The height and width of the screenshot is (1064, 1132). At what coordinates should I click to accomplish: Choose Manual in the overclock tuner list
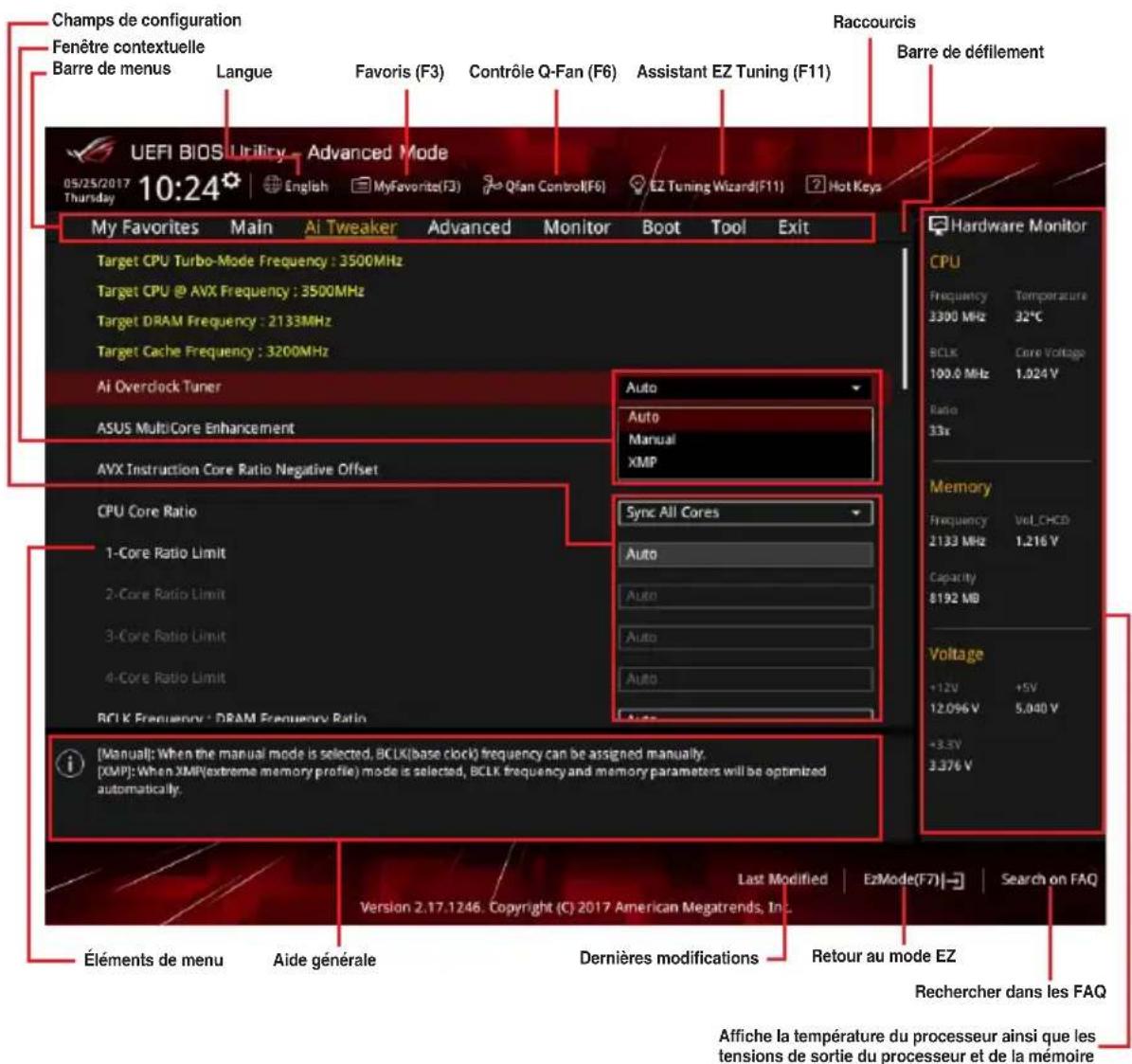pos(746,440)
